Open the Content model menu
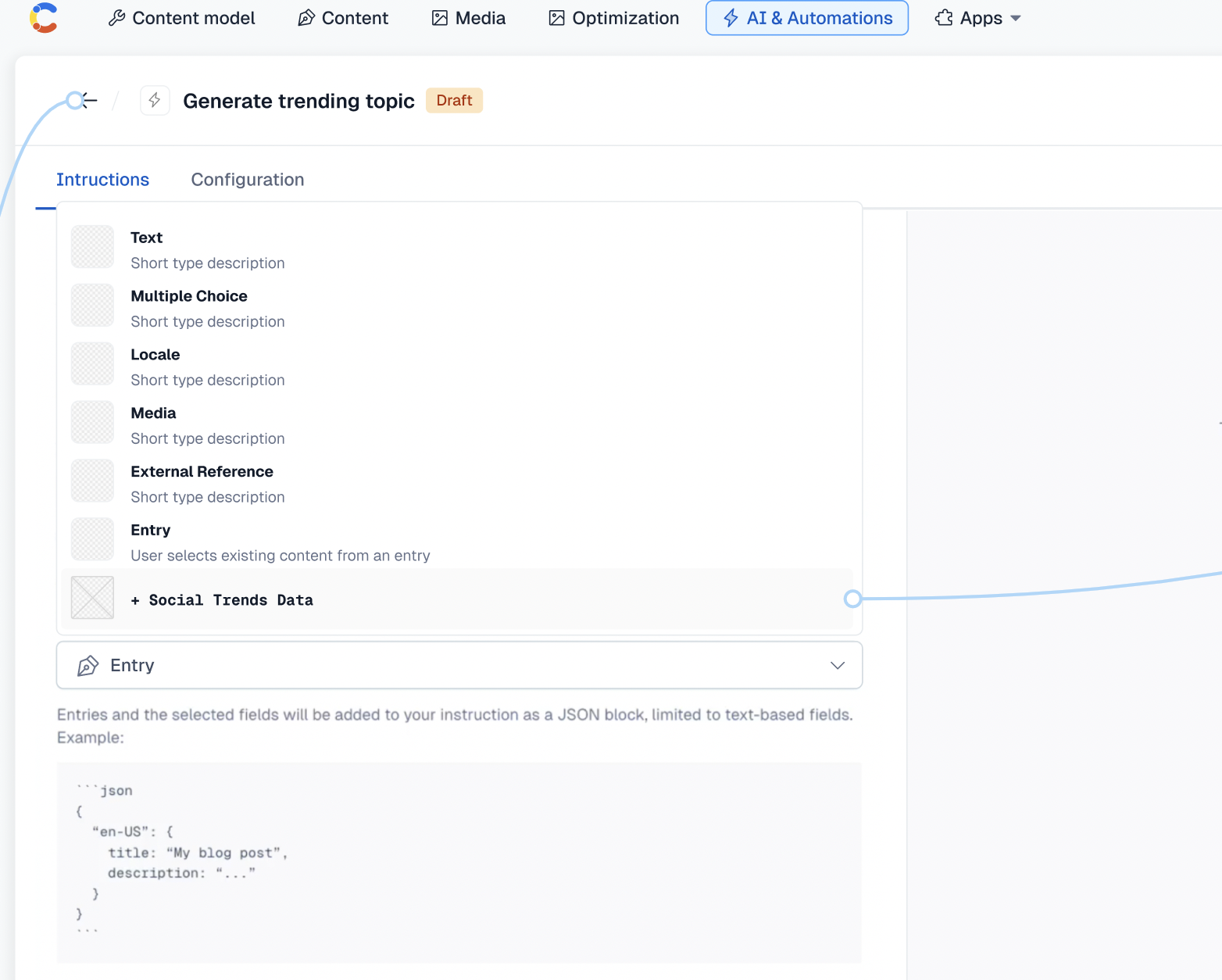Image resolution: width=1222 pixels, height=980 pixels. click(182, 18)
